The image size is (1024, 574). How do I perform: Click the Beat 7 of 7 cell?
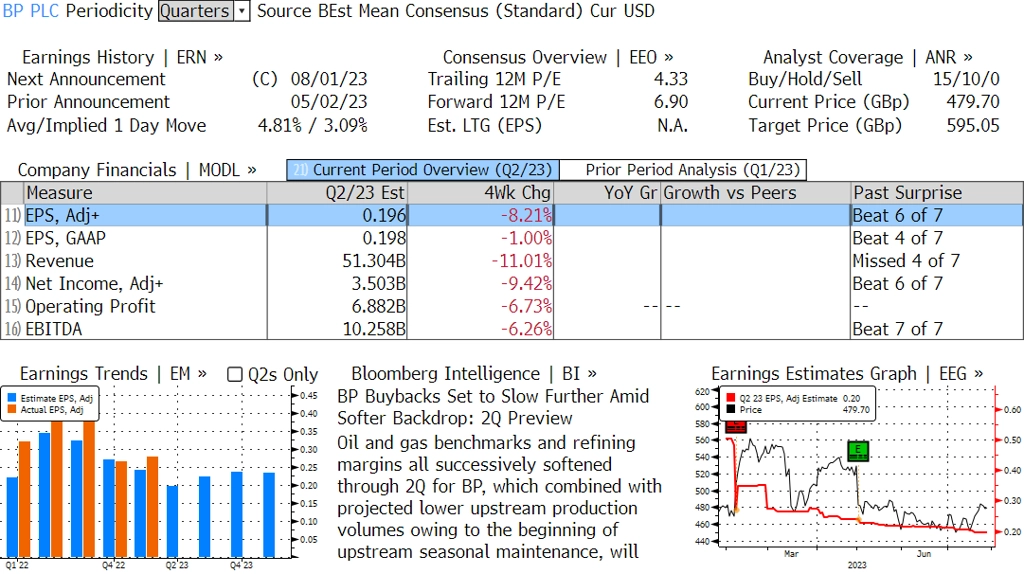897,329
